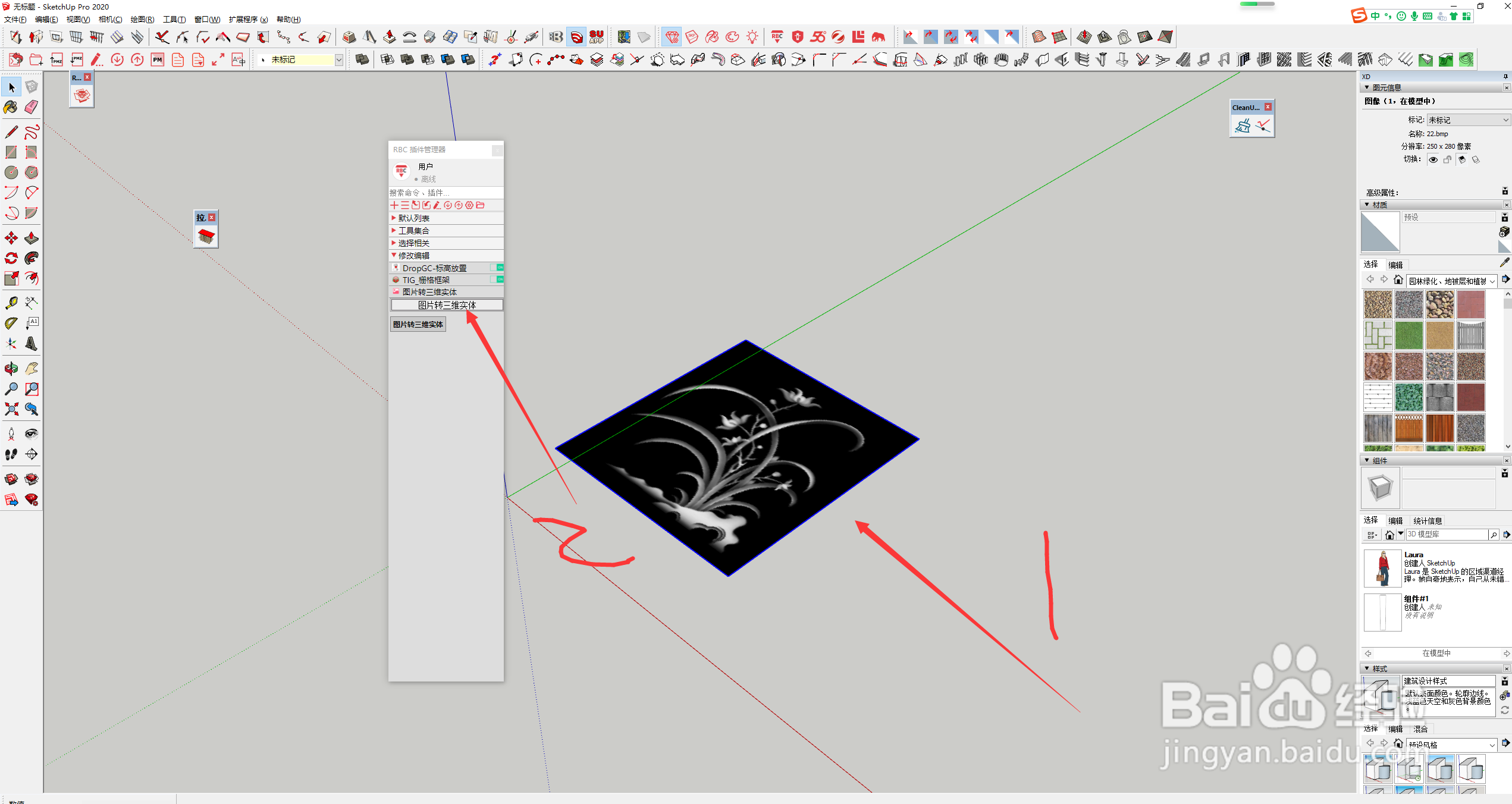Image resolution: width=1512 pixels, height=804 pixels.
Task: Activate the Push/Pull tool
Action: click(x=32, y=238)
